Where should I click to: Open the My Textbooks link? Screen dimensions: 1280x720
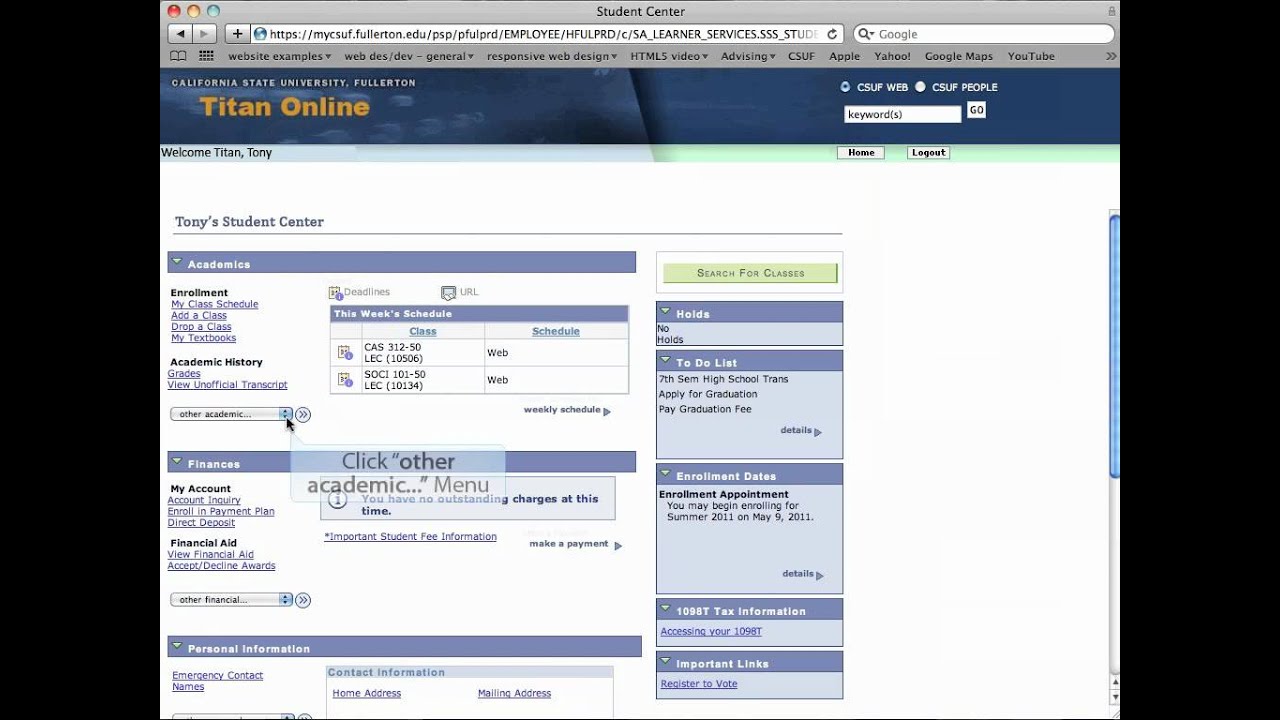[x=203, y=338]
